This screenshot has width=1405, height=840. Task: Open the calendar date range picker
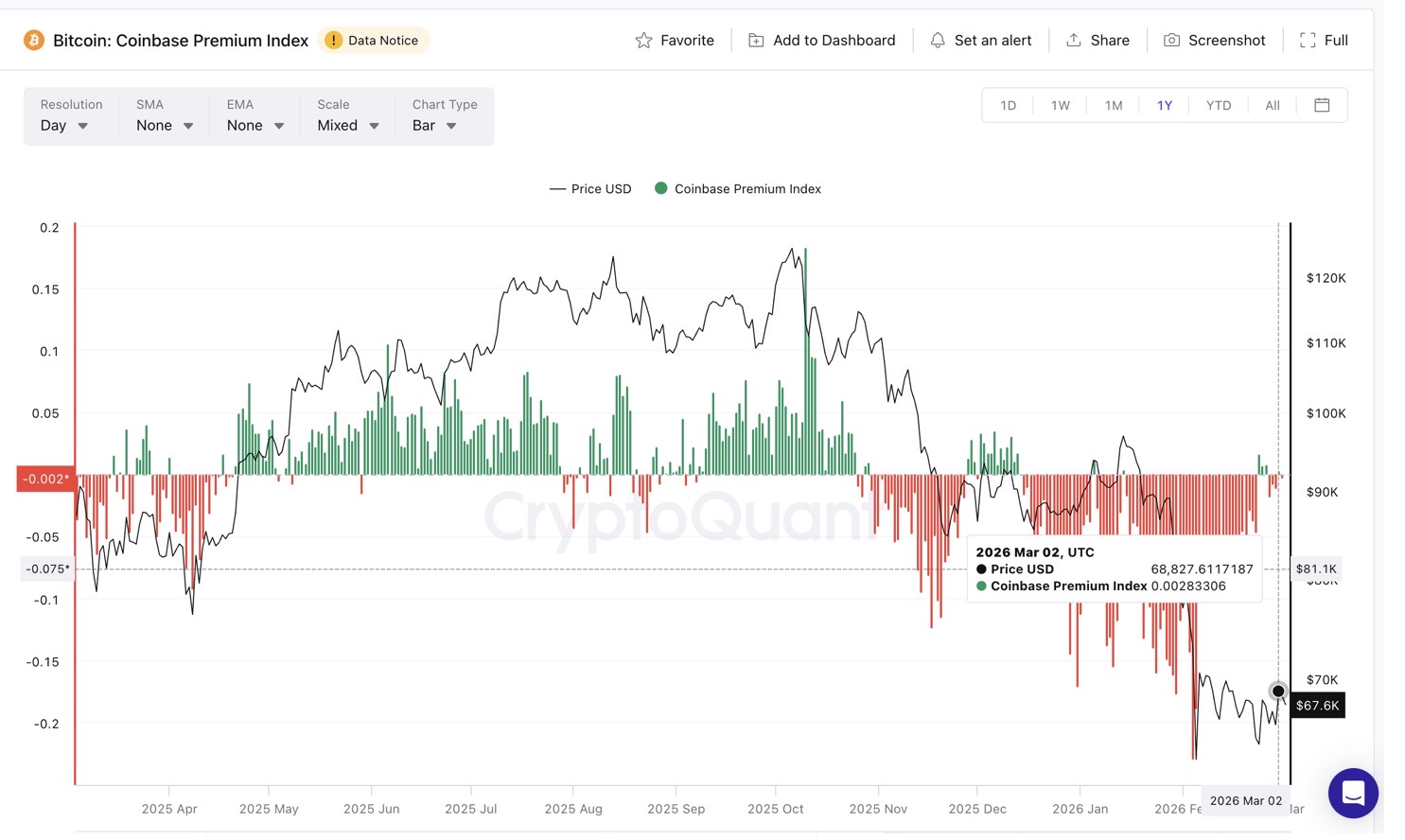tap(1322, 105)
